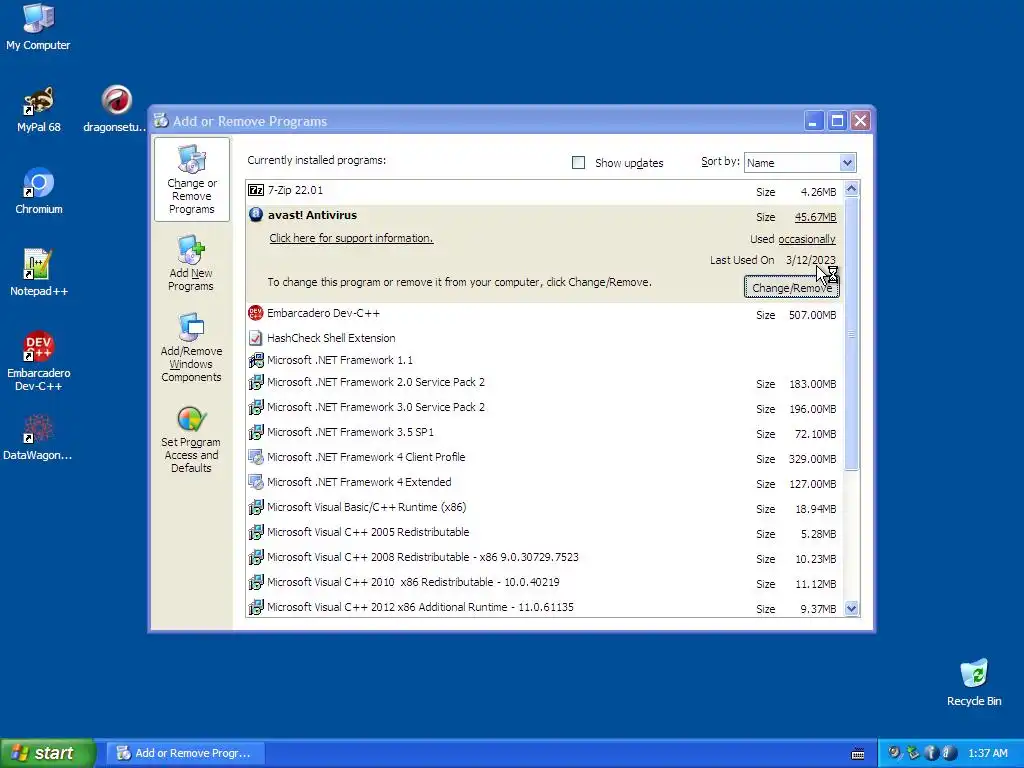The height and width of the screenshot is (768, 1024).
Task: Open Add New Programs panel
Action: click(191, 263)
